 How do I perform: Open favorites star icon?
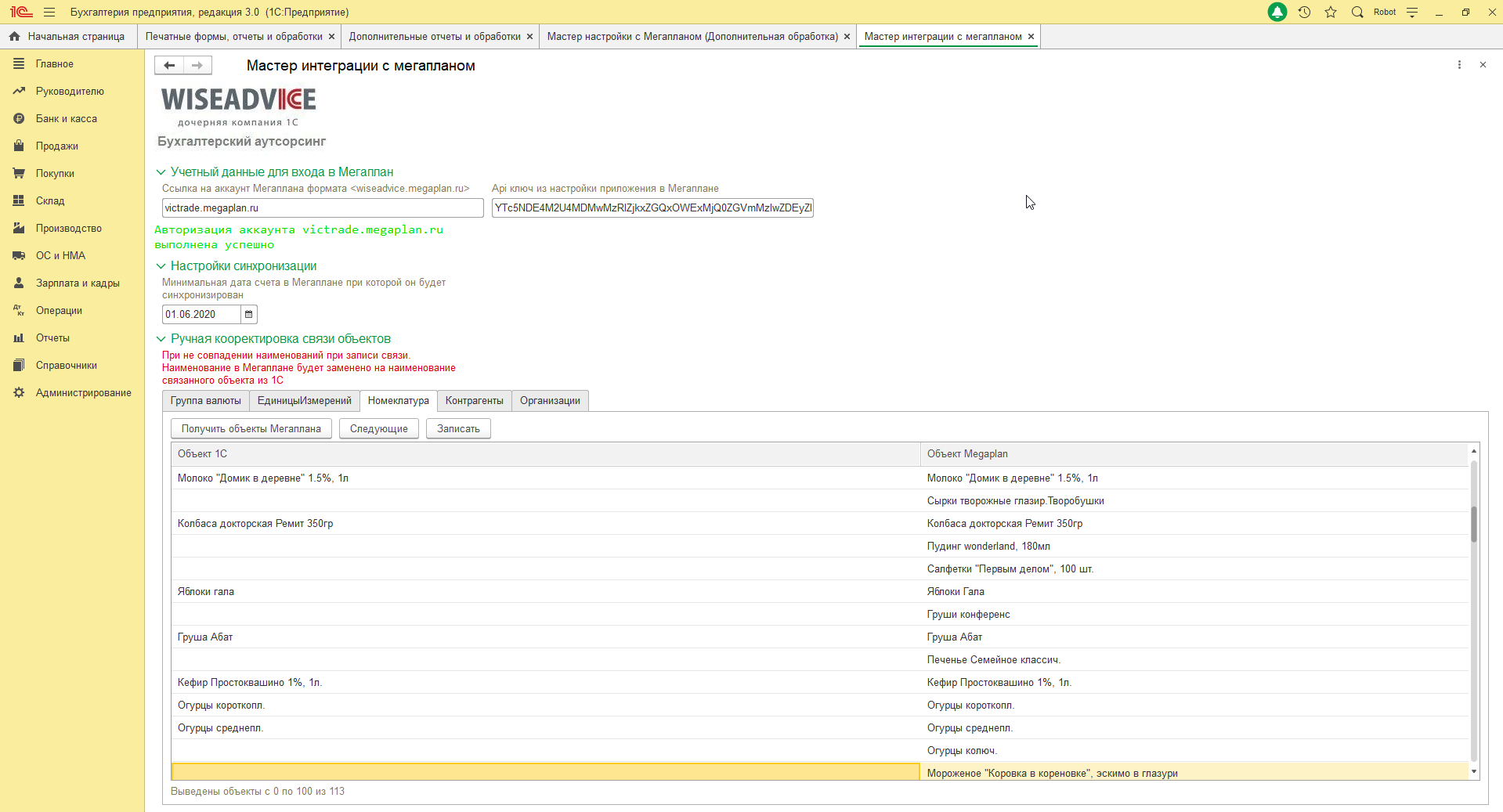coord(1331,12)
